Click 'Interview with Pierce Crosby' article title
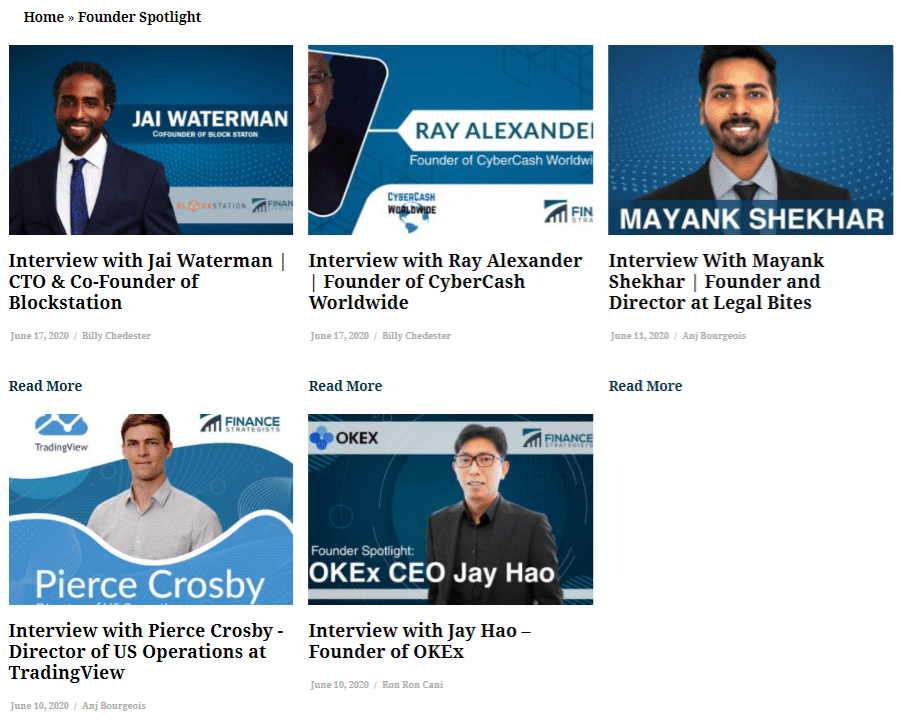The image size is (901, 726). click(x=146, y=651)
